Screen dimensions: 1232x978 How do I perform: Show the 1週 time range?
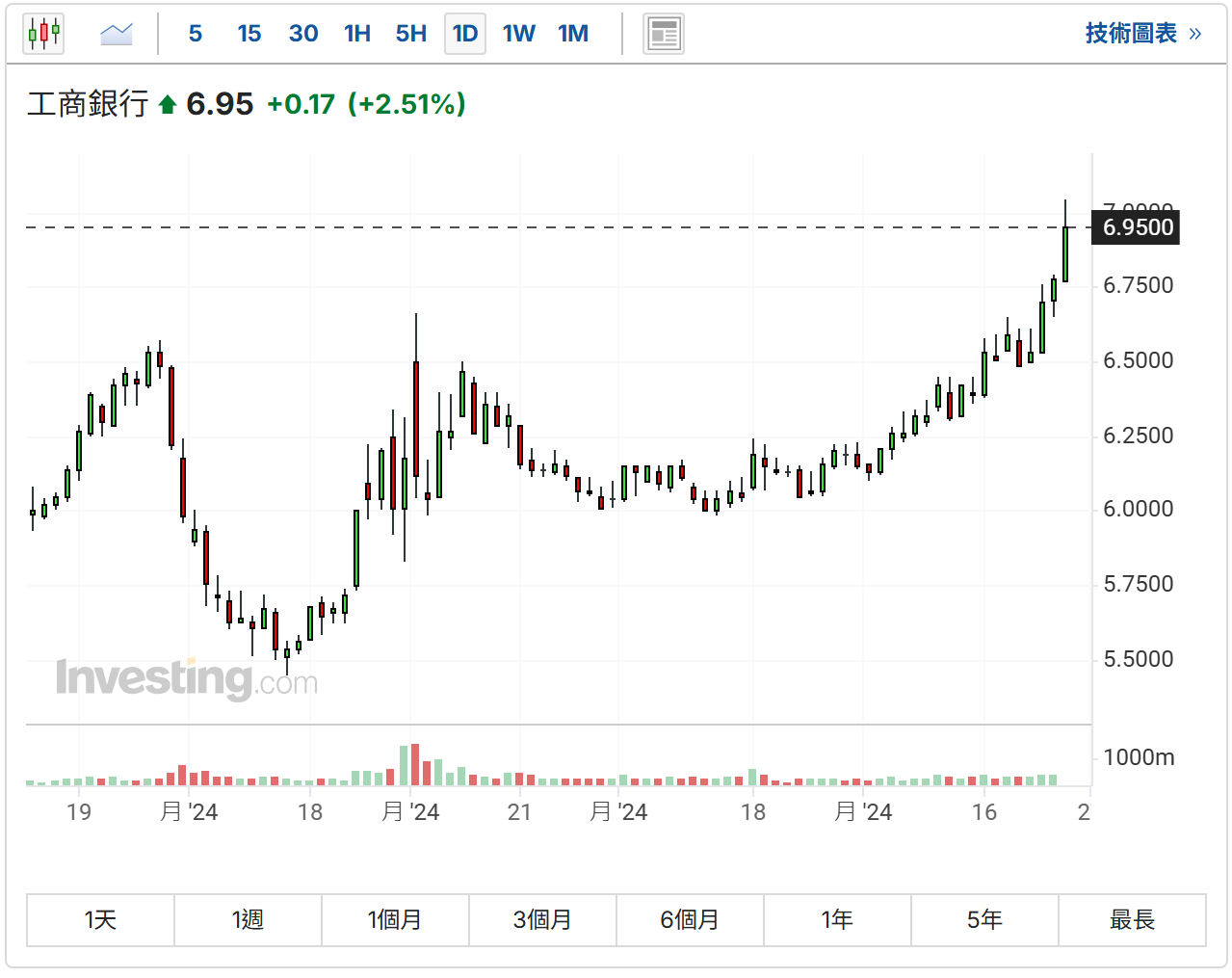[x=248, y=920]
